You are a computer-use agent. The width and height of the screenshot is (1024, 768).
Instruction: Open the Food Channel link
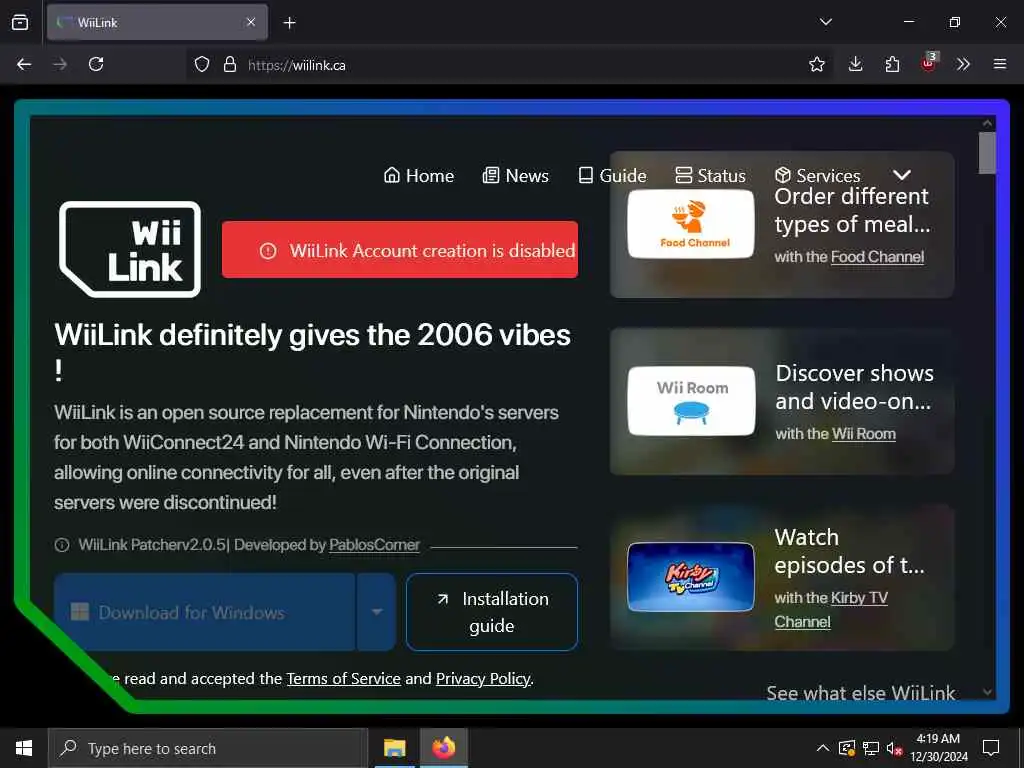coord(877,257)
